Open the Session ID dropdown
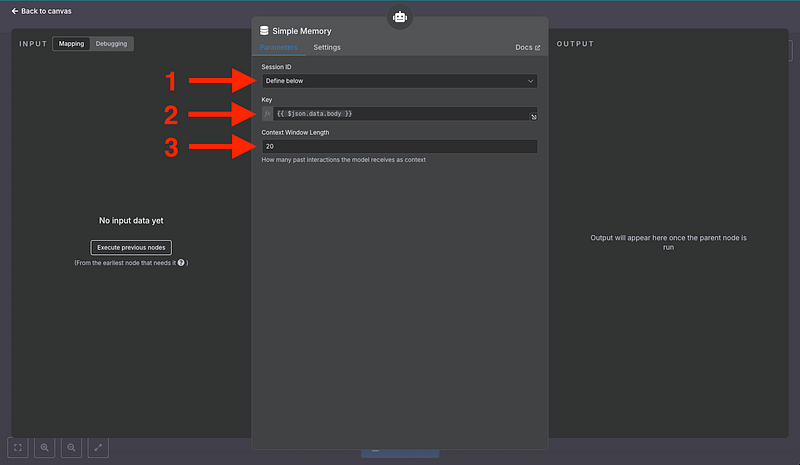The width and height of the screenshot is (800, 465). tap(399, 81)
